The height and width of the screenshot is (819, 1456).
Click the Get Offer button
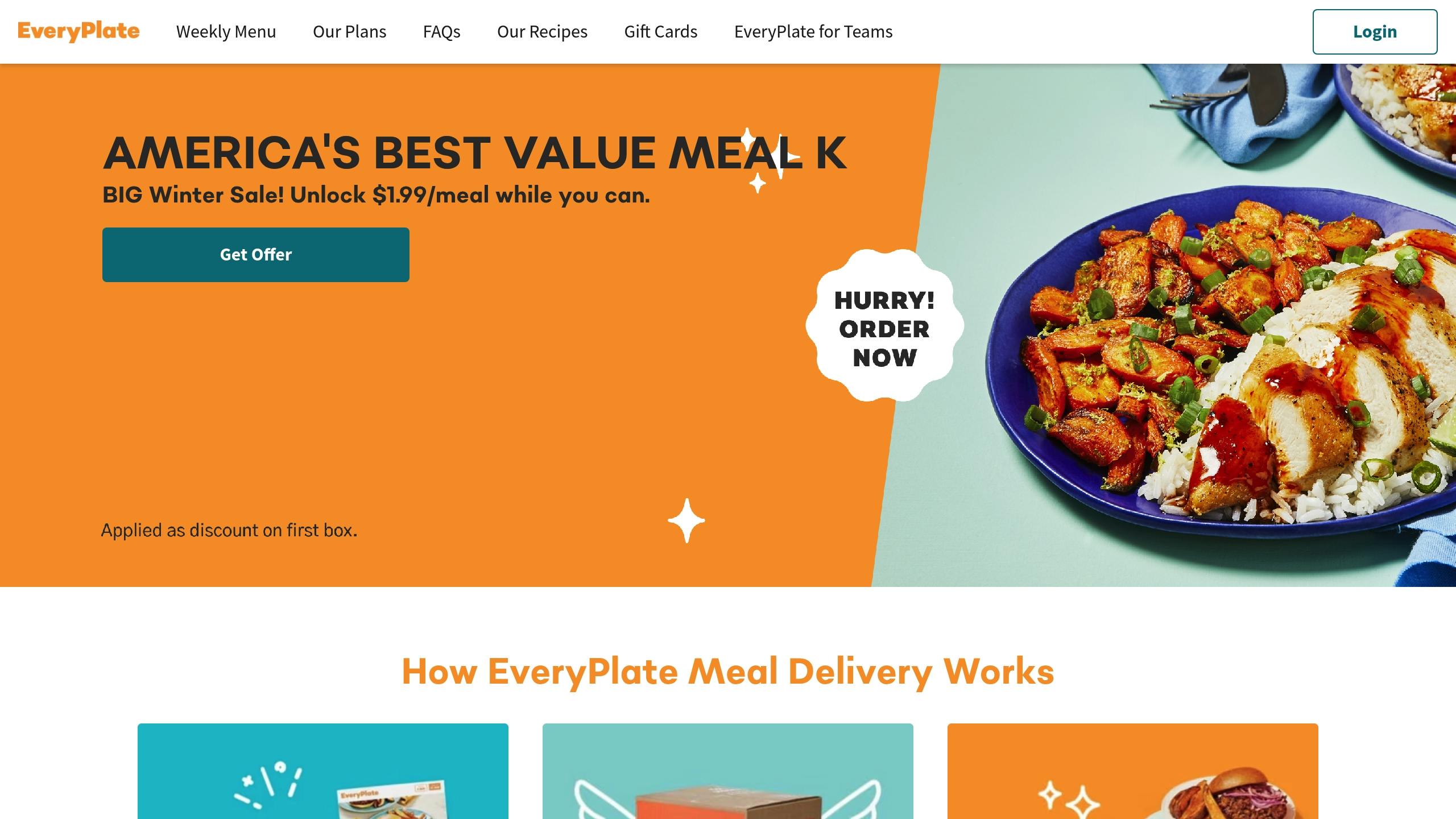(256, 255)
